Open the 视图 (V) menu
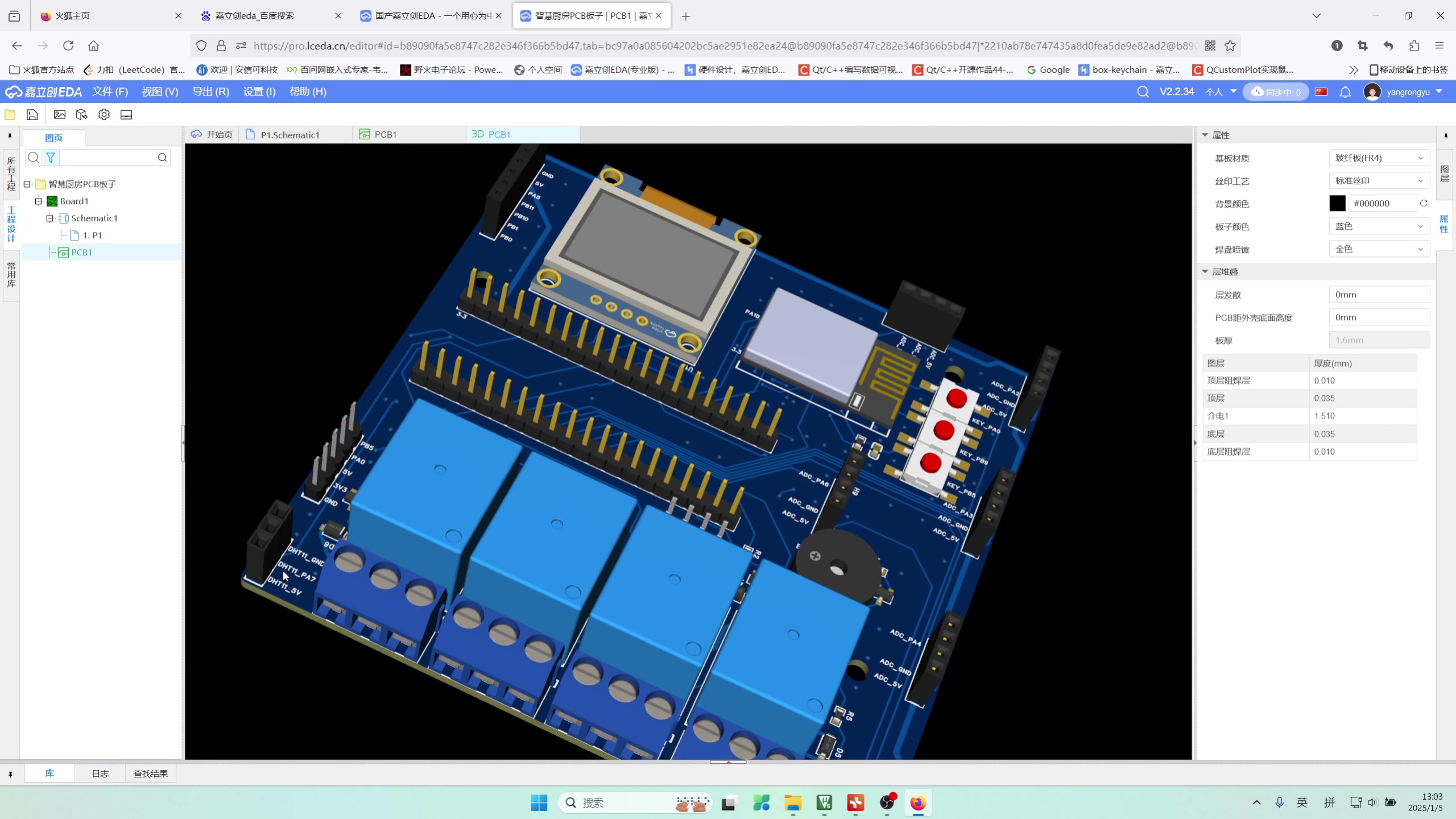 pyautogui.click(x=160, y=92)
